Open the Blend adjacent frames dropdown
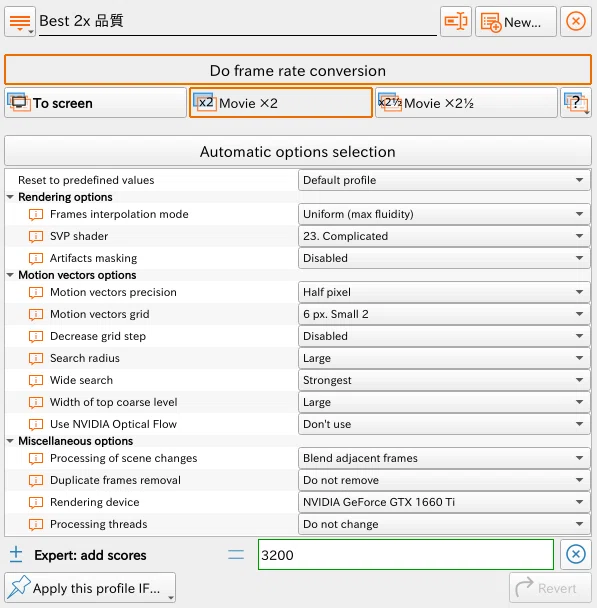This screenshot has width=597, height=608. coord(444,458)
